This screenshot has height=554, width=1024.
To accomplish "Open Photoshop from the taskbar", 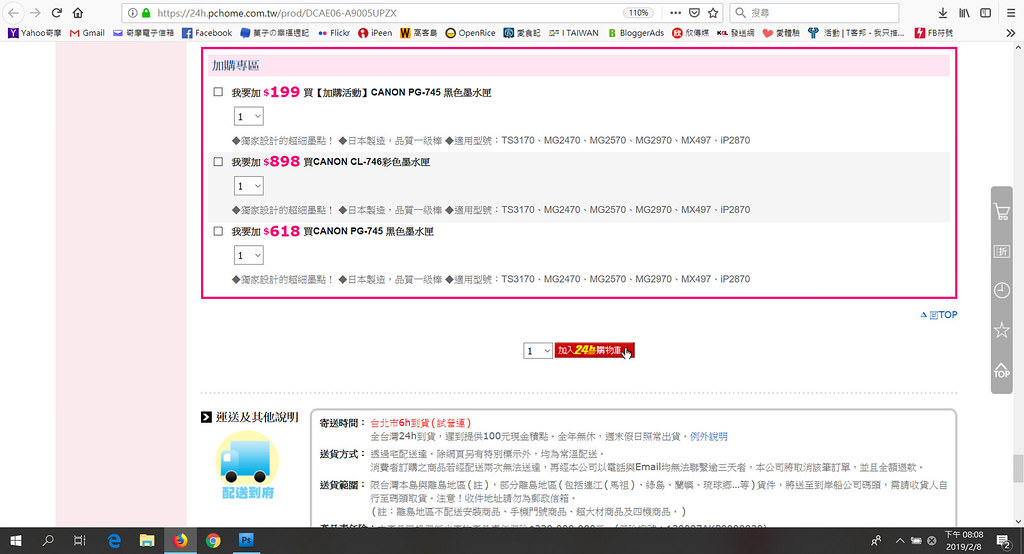I will [x=246, y=540].
